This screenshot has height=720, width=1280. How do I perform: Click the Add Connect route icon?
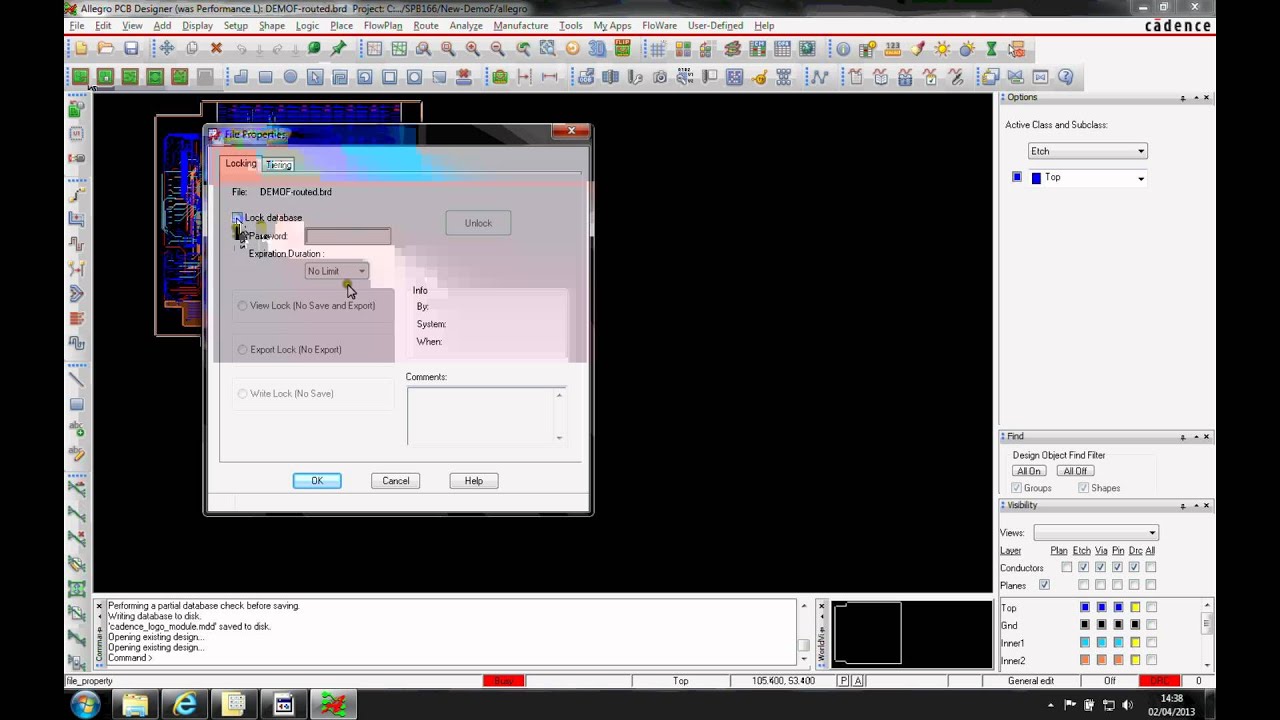[x=75, y=195]
